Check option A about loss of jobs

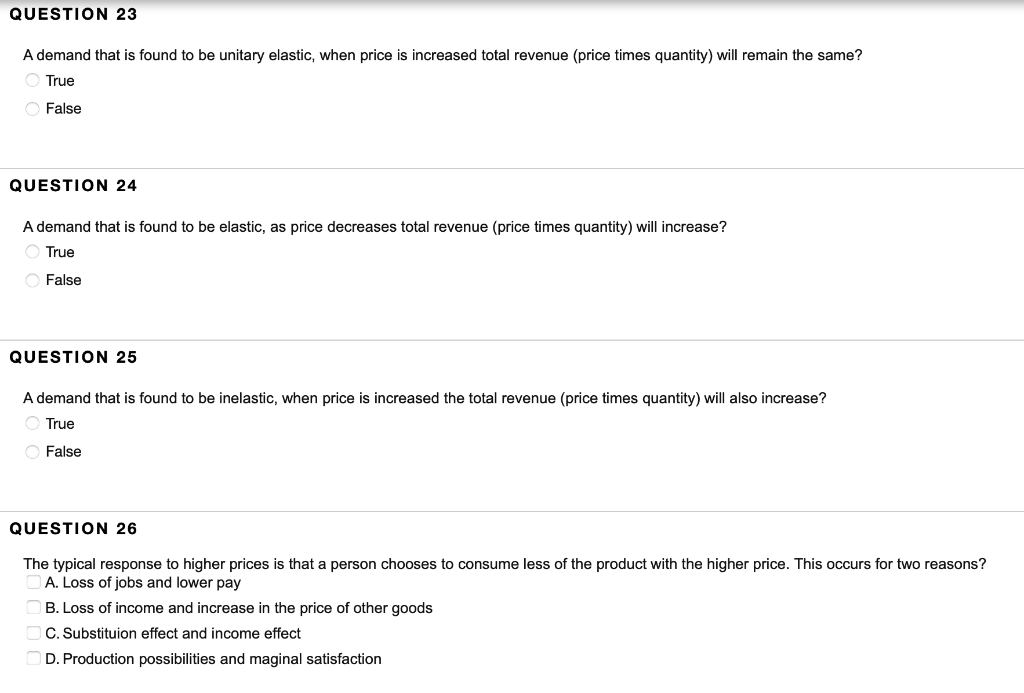[x=31, y=582]
